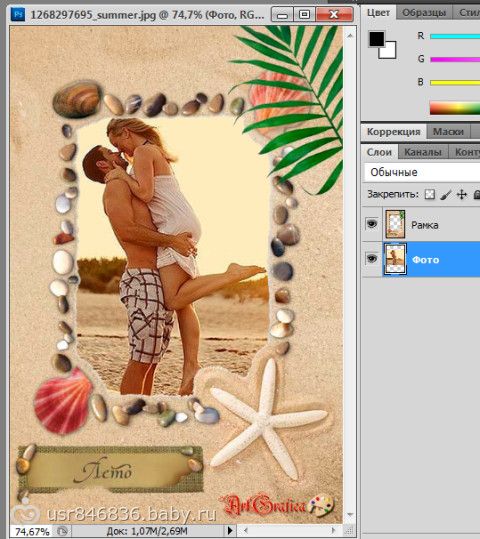The image size is (480, 539).
Task: Click the color spectrum ramp bar
Action: [455, 108]
